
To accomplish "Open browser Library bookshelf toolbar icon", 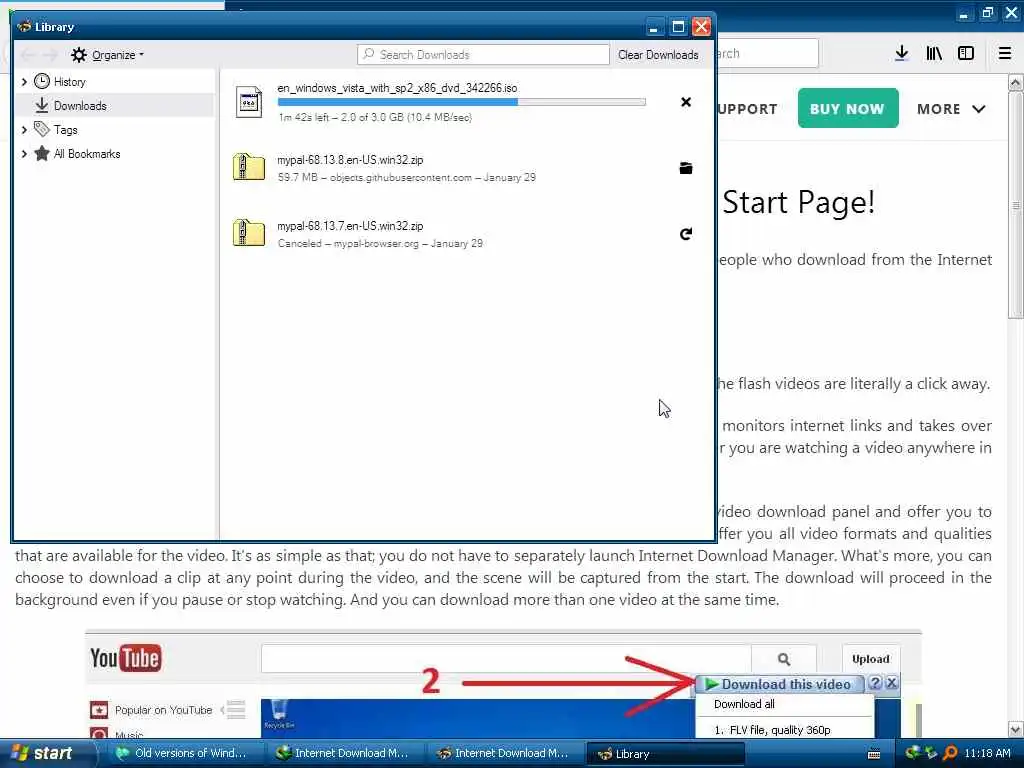I will coord(934,54).
